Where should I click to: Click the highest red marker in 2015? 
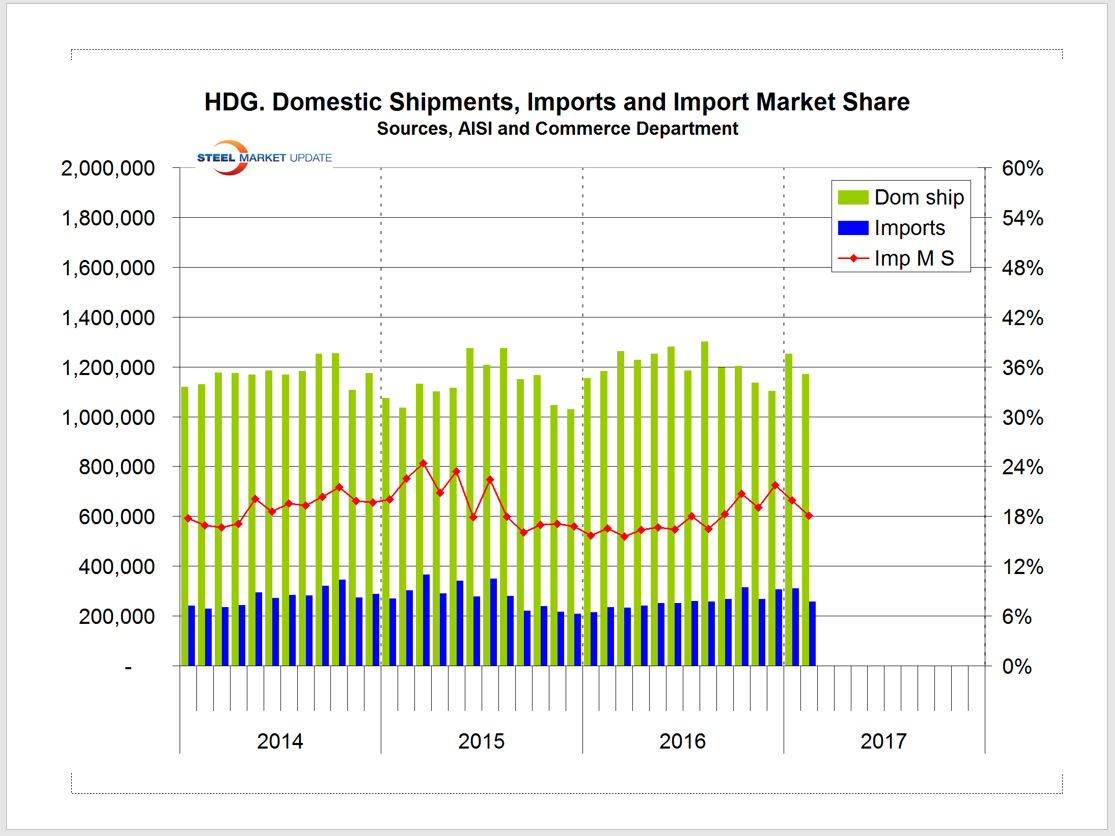click(x=423, y=463)
